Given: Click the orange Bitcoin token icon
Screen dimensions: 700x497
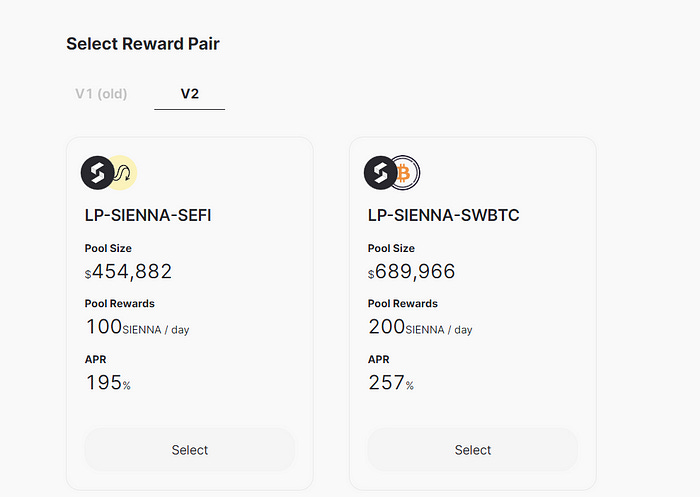Looking at the screenshot, I should (x=406, y=173).
